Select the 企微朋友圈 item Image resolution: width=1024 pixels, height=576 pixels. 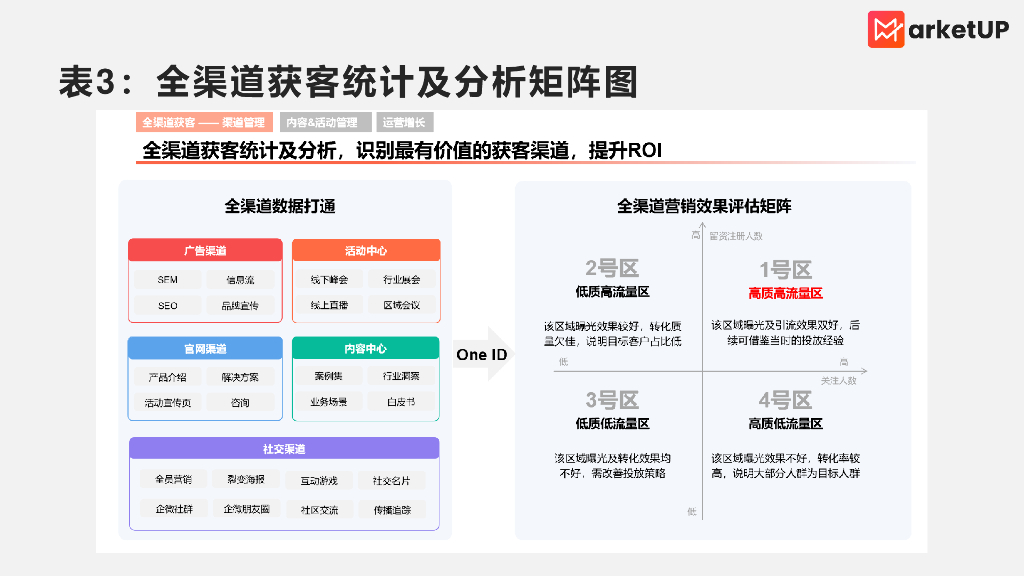[x=246, y=509]
